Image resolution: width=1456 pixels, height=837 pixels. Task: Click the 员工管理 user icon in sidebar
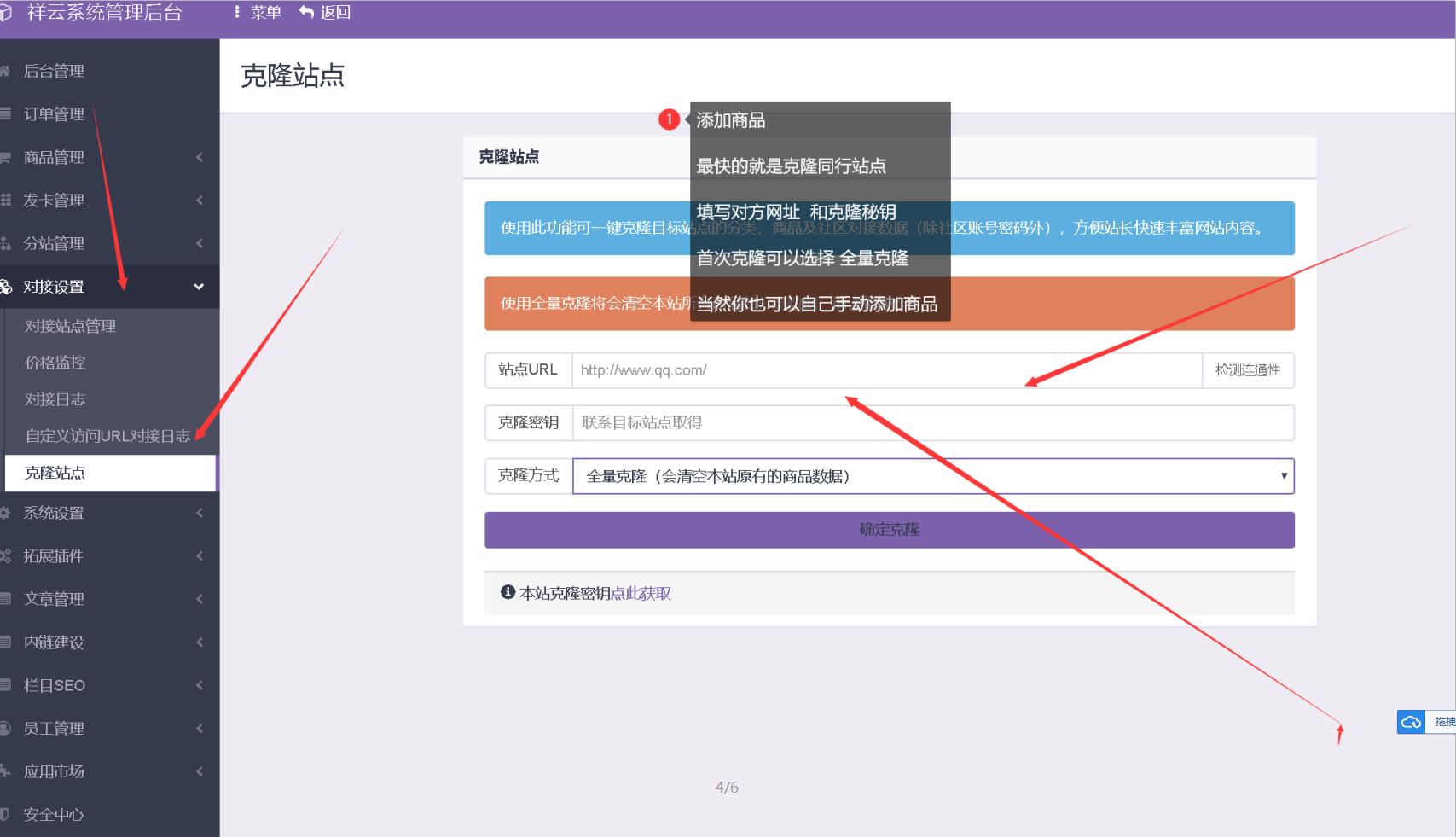click(5, 729)
